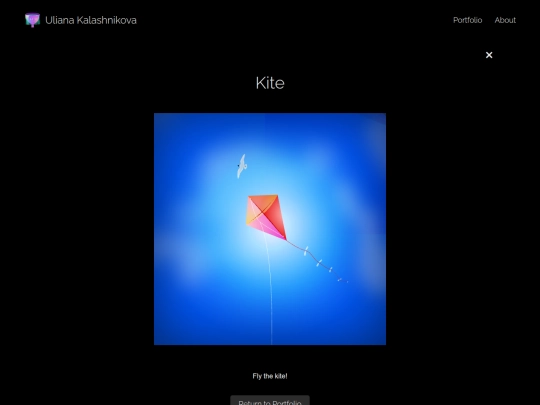This screenshot has height=405, width=540.
Task: Click the site logo icon beside Uliana Kalashnikova
Action: click(32, 20)
